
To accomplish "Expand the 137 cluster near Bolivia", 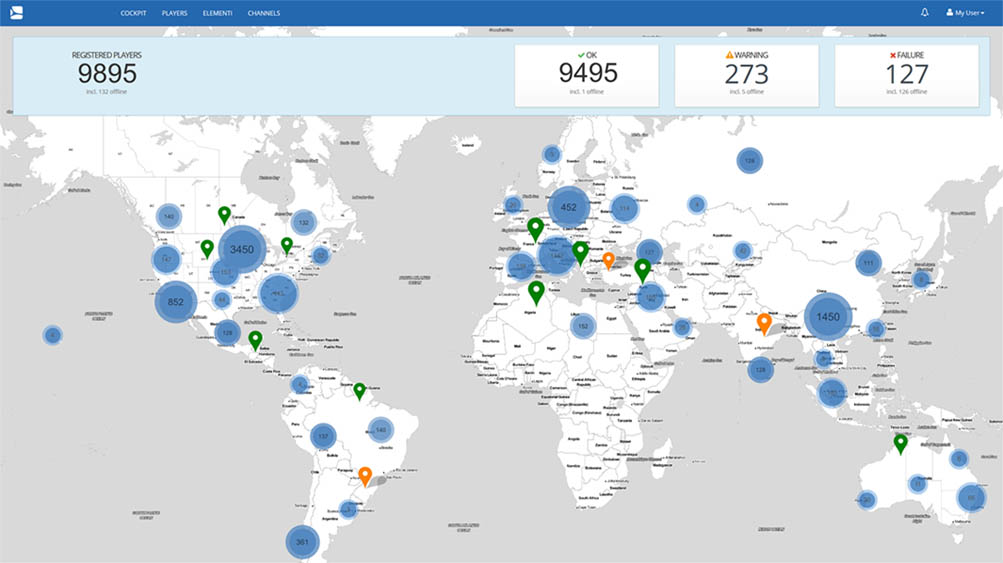I will [323, 436].
